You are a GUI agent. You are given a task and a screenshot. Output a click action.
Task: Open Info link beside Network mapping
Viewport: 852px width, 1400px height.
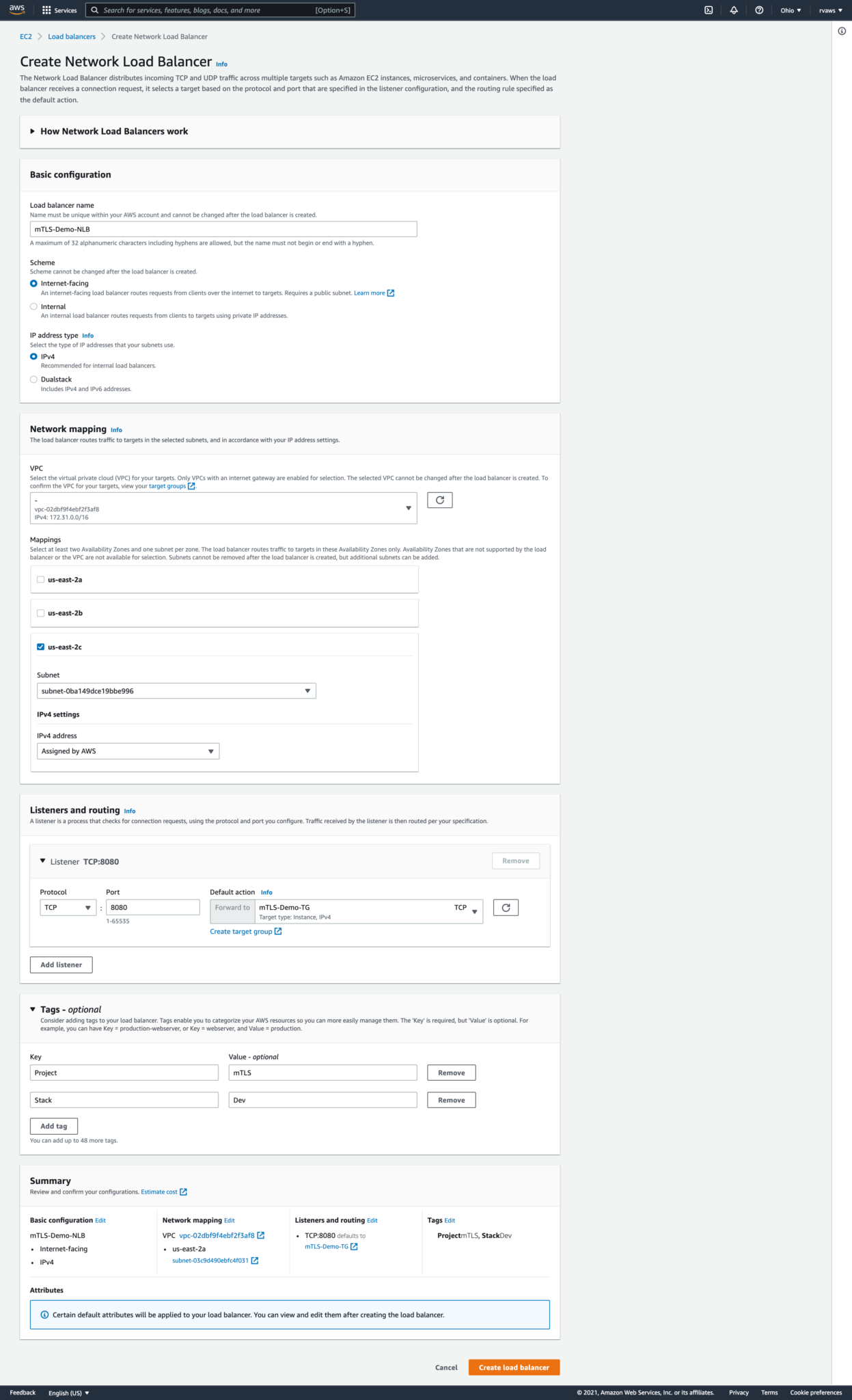116,430
